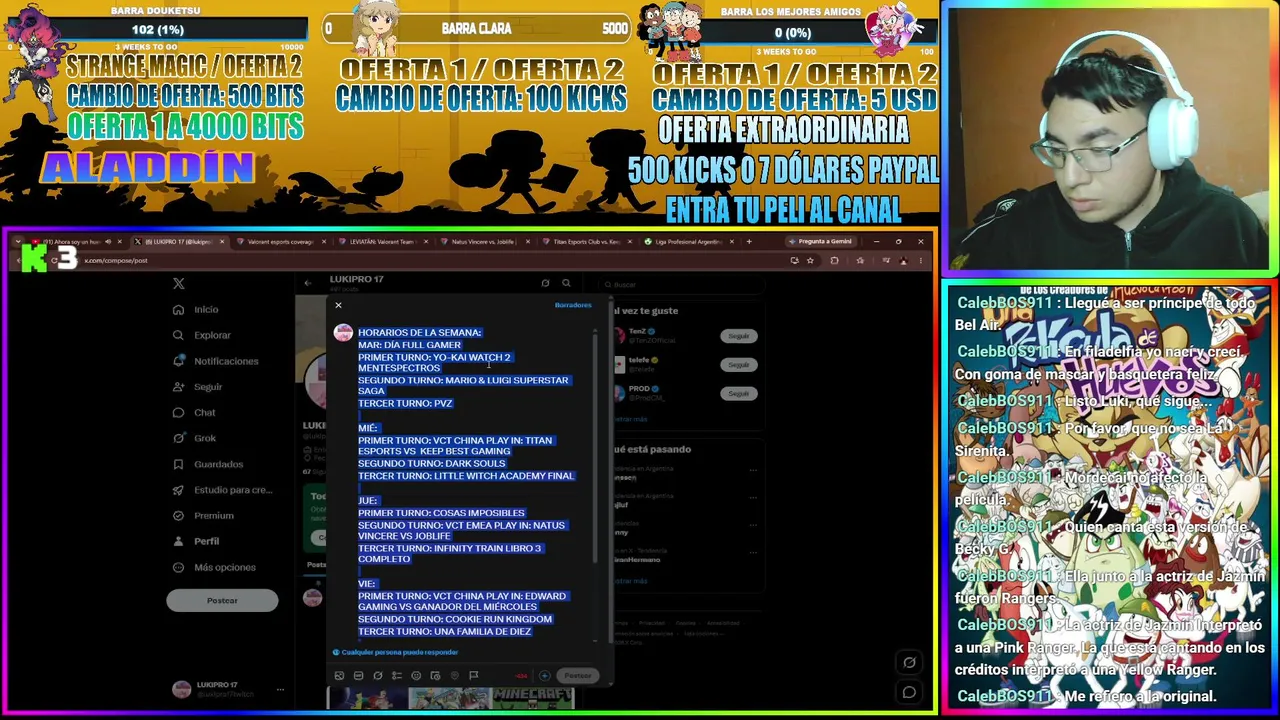This screenshot has height=720, width=1280.
Task: Click the Grok icon in profile header
Action: (545, 283)
